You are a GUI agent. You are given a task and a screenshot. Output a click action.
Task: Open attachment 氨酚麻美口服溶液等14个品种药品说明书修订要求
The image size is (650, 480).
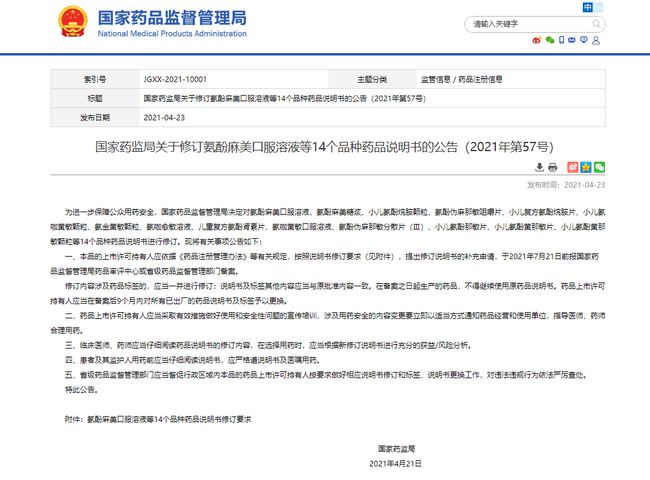pyautogui.click(x=169, y=419)
